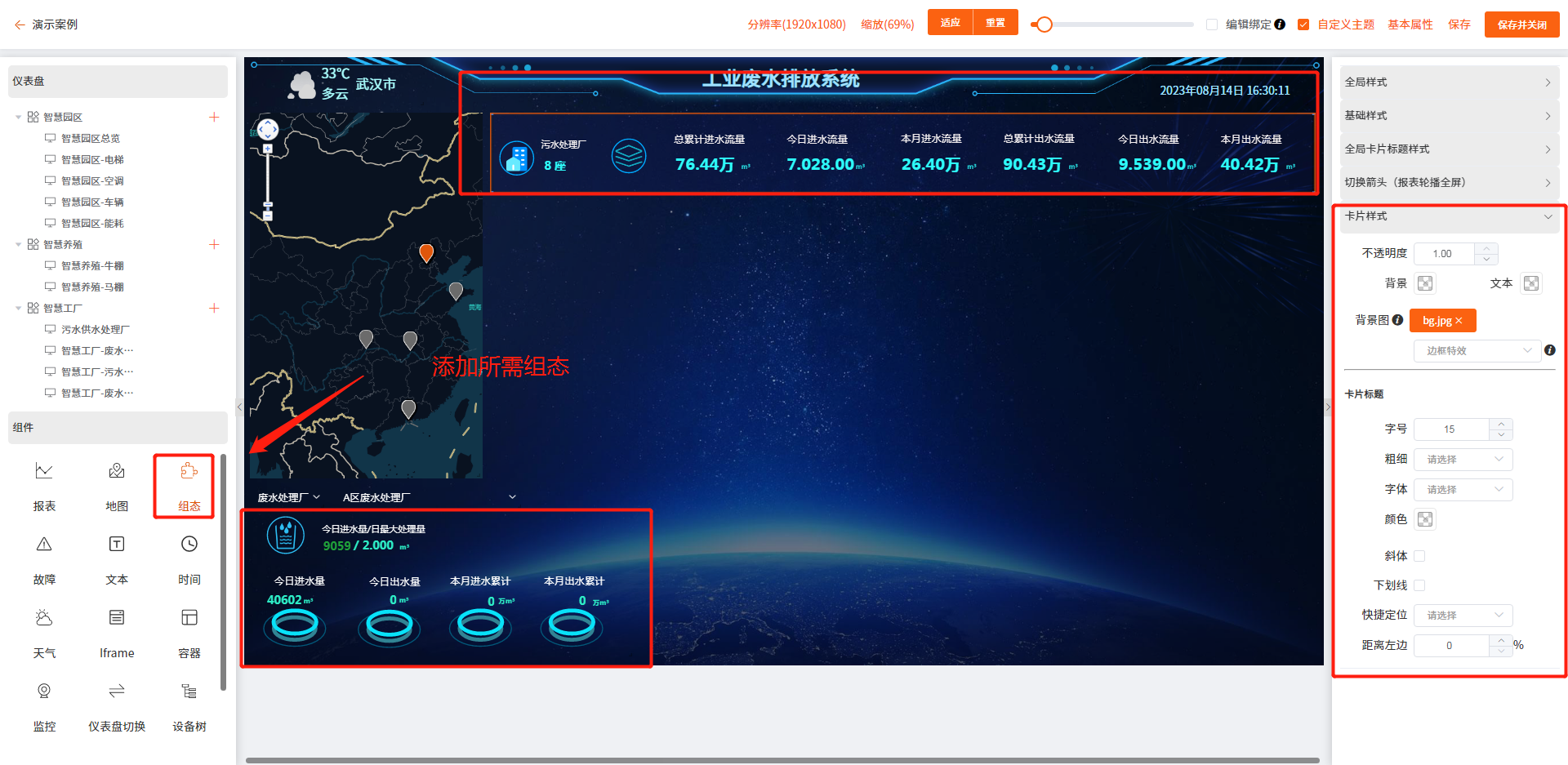Viewport: 1568px width, 765px height.
Task: Open 基本属性 settings
Action: 1410,24
